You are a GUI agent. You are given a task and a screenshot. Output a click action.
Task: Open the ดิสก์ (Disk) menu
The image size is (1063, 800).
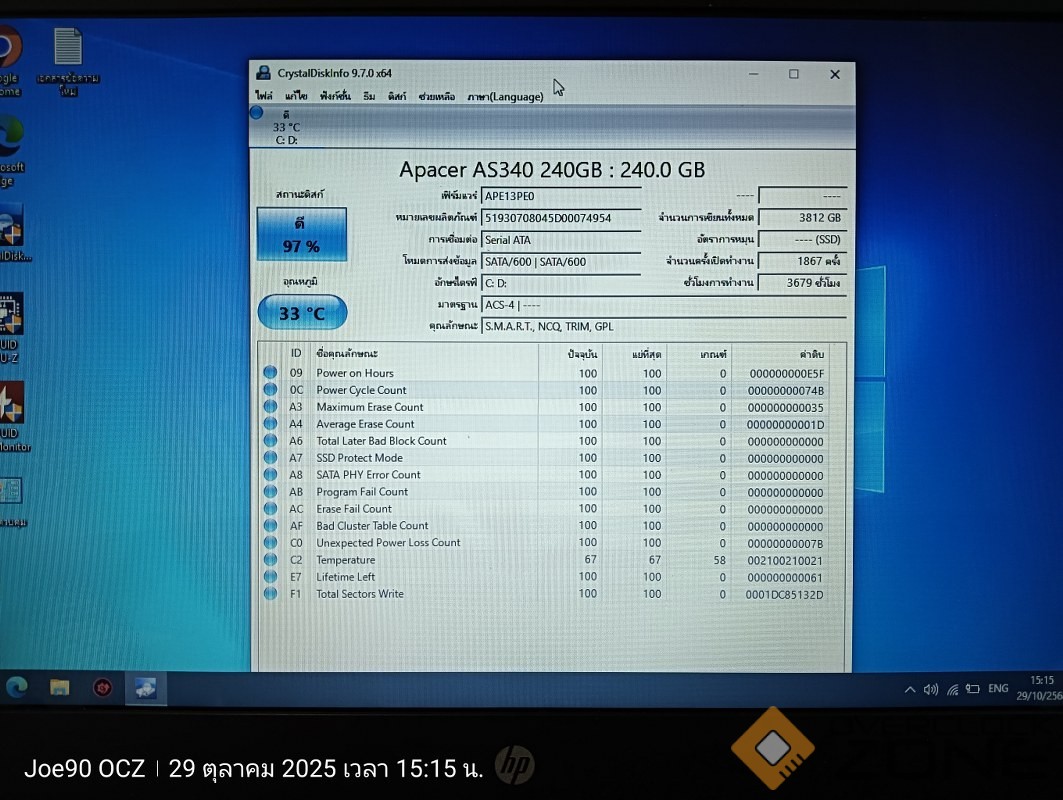397,96
